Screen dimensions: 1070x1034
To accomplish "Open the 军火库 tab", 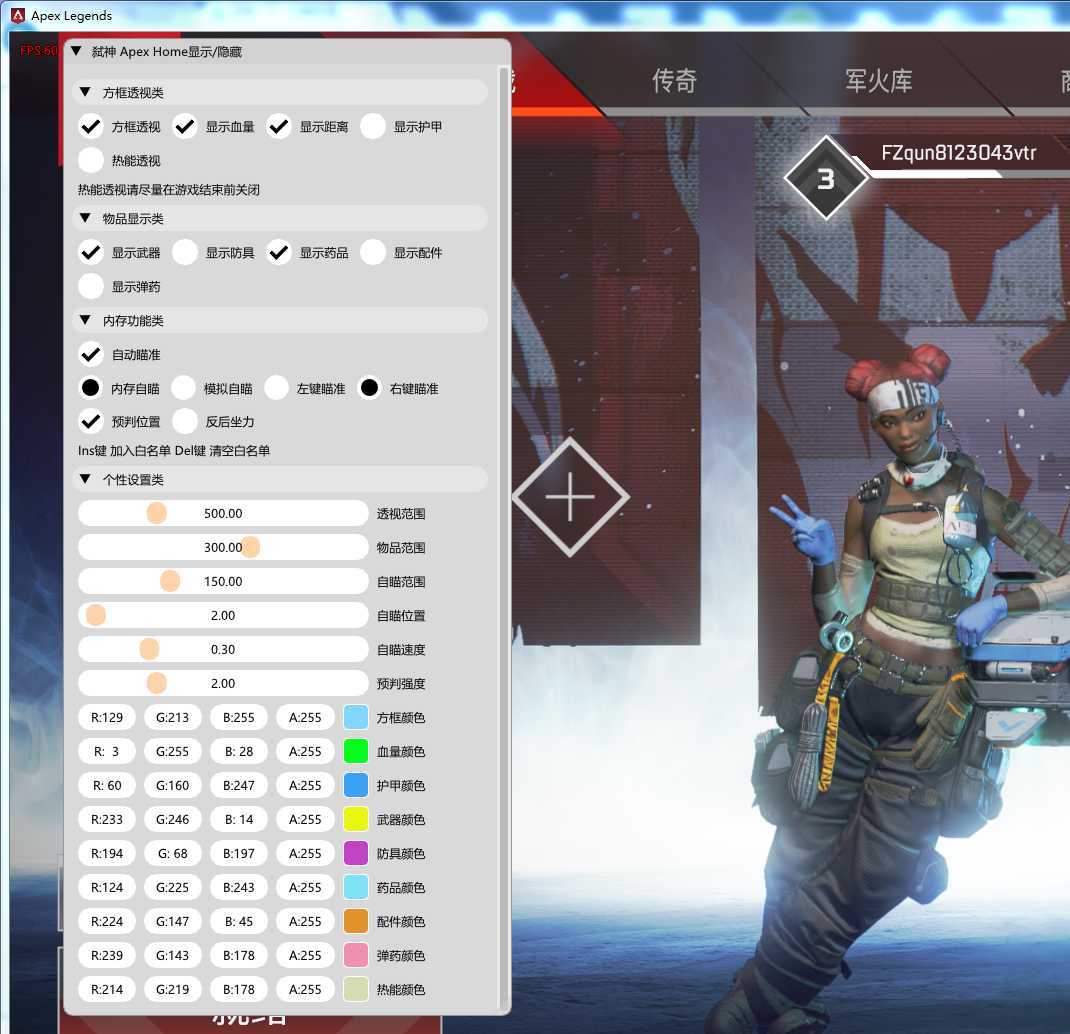I will [x=879, y=81].
